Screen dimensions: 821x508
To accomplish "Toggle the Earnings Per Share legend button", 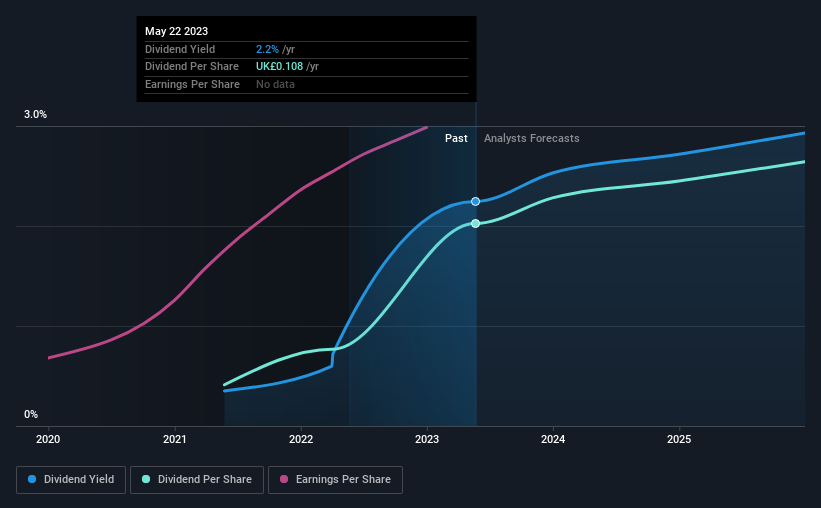I will (335, 480).
